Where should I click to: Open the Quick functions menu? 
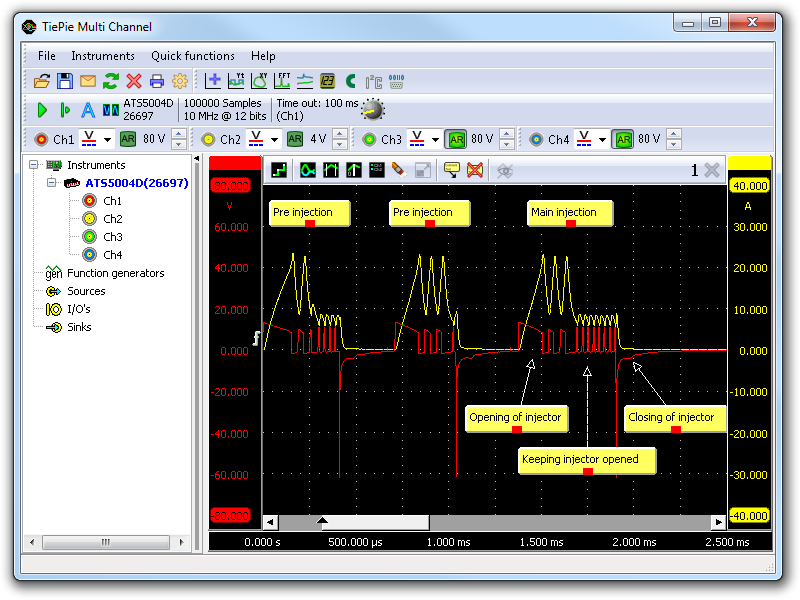[193, 56]
